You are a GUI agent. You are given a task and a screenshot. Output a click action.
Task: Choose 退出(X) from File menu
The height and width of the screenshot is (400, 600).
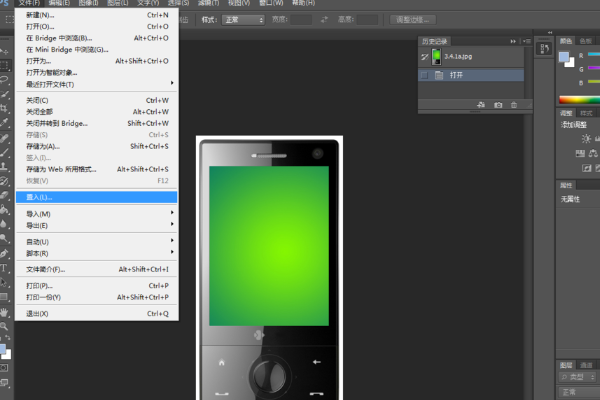(x=97, y=313)
